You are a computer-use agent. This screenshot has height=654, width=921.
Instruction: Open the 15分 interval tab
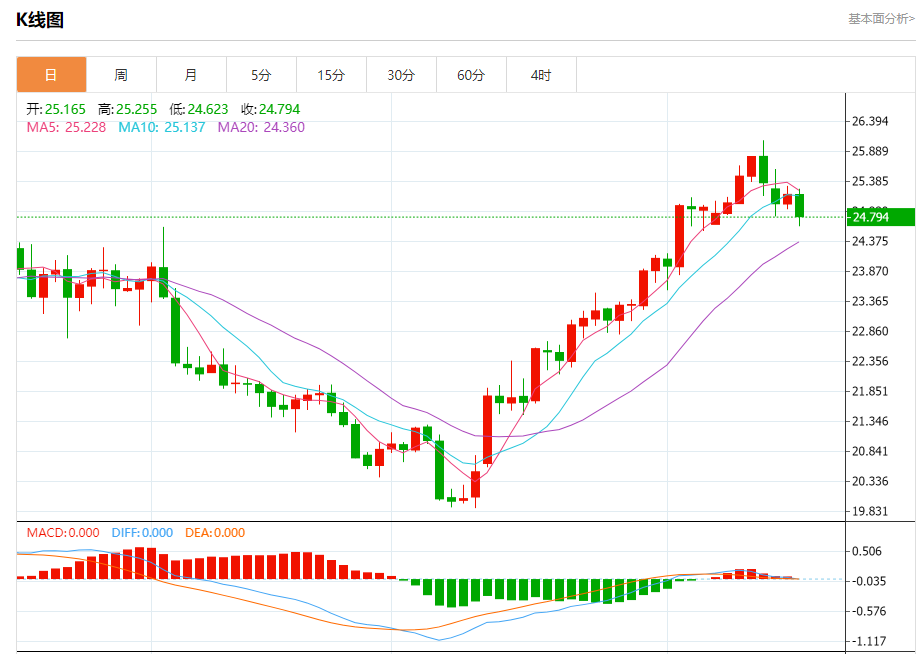tap(331, 75)
